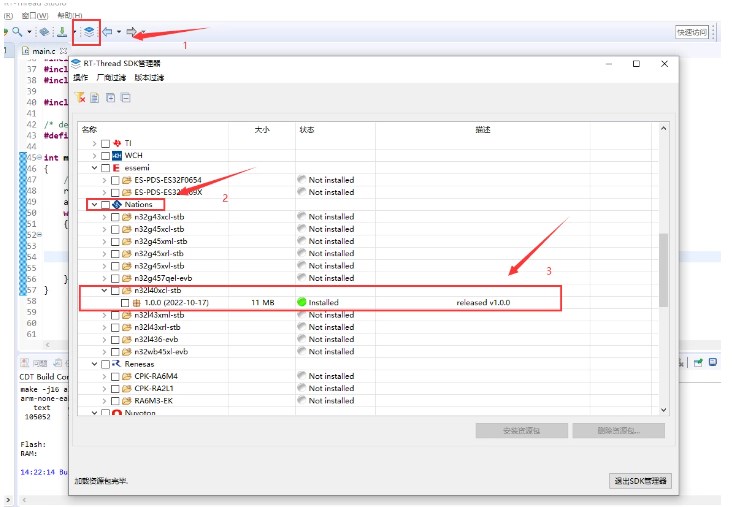Click the 状态 column header
This screenshot has width=742, height=507.
307,129
